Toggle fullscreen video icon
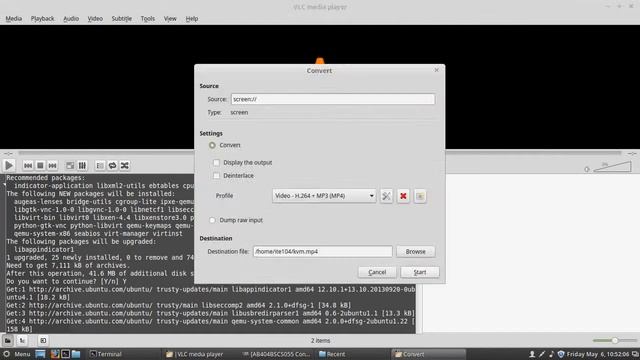 pyautogui.click(x=70, y=165)
